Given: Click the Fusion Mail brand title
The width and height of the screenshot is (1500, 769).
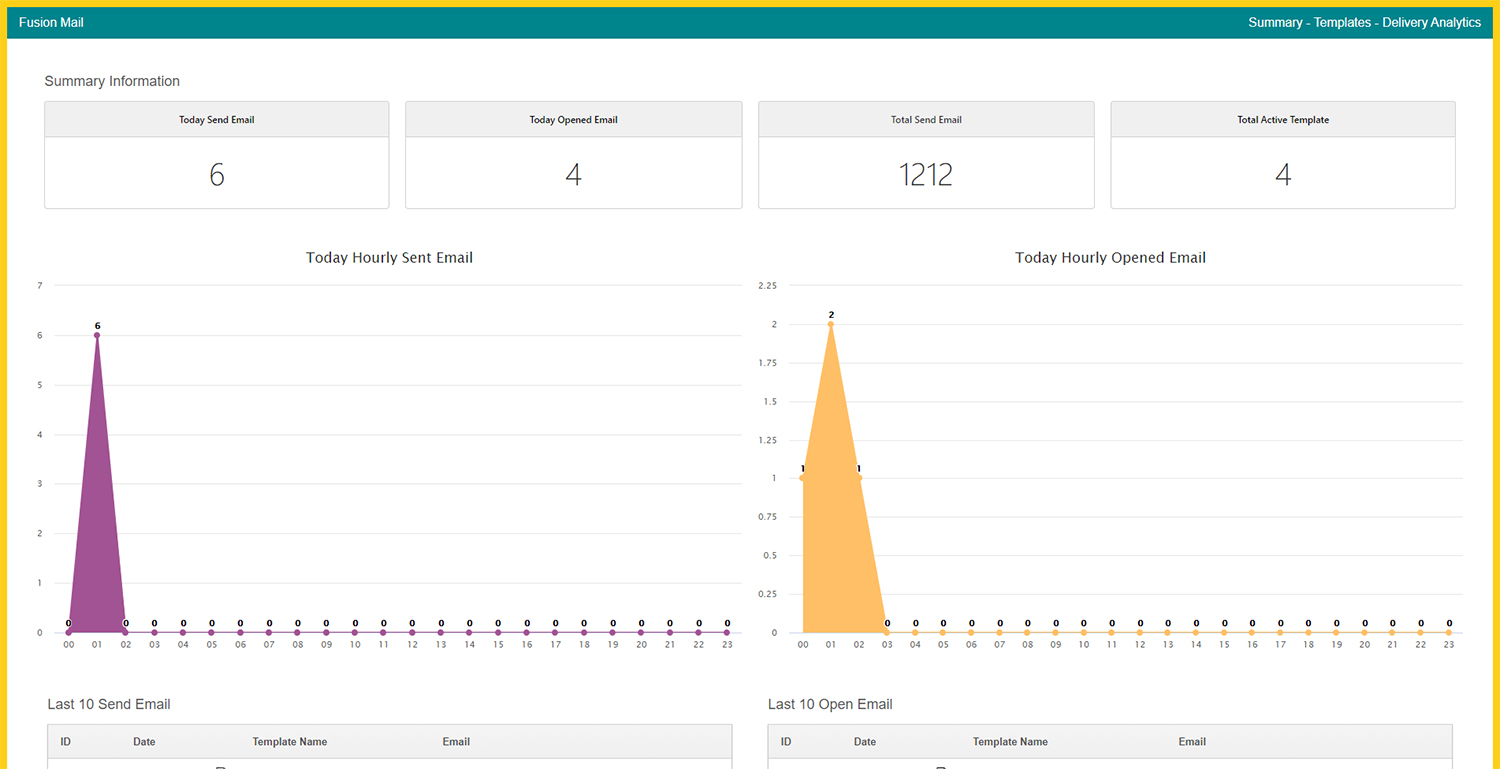Looking at the screenshot, I should 51,22.
